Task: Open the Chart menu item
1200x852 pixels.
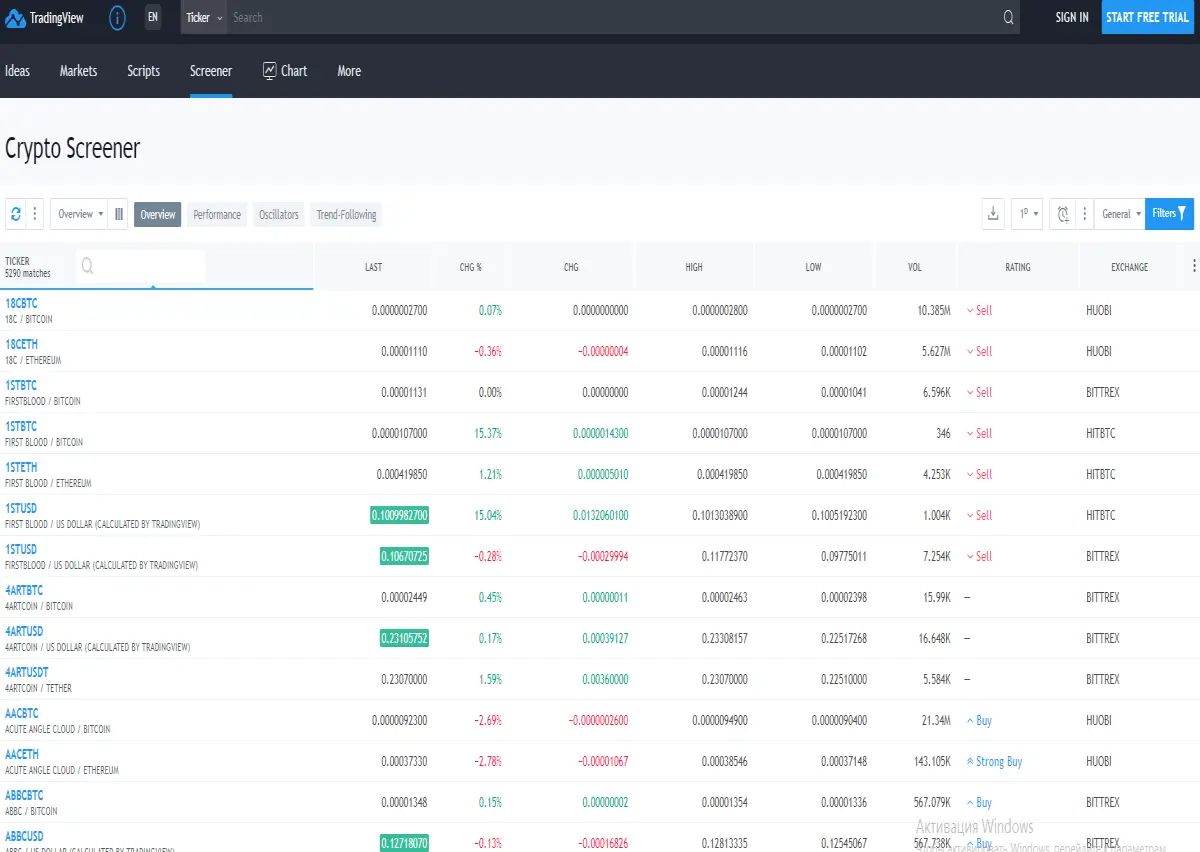Action: pos(285,71)
